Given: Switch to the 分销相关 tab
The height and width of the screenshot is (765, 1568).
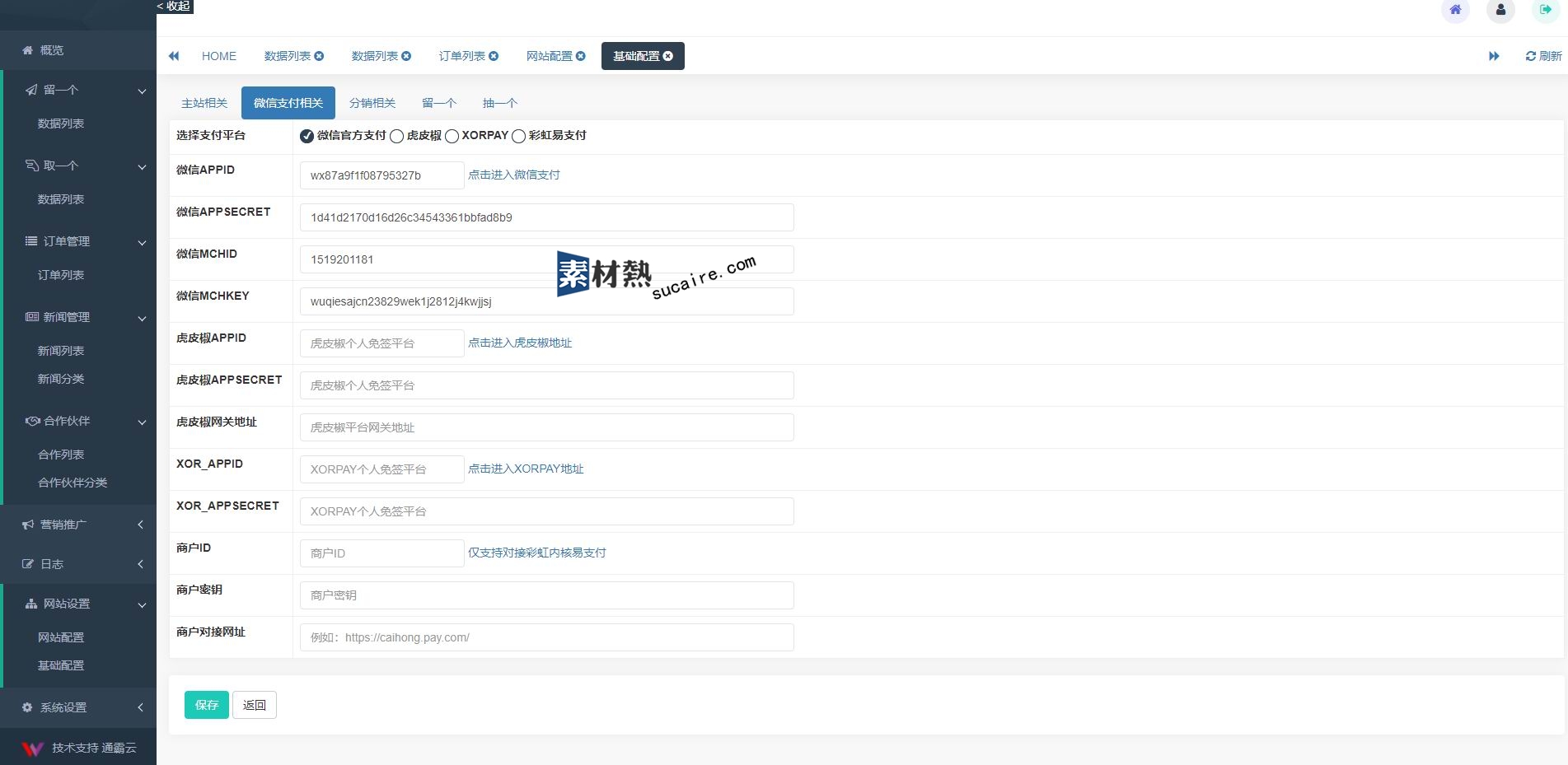Looking at the screenshot, I should point(372,103).
